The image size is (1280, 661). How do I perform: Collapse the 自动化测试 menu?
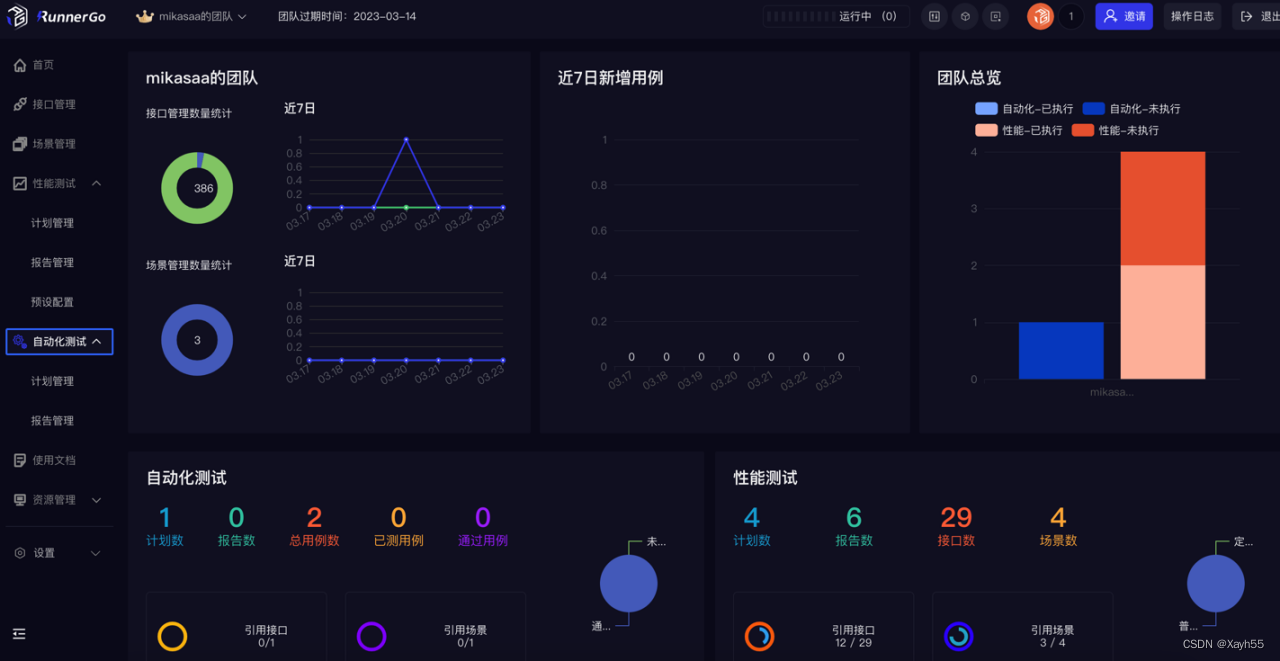click(61, 341)
